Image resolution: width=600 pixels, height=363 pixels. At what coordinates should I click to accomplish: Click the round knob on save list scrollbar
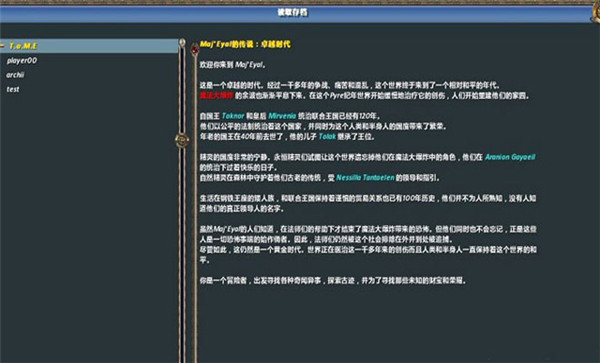[x=182, y=140]
